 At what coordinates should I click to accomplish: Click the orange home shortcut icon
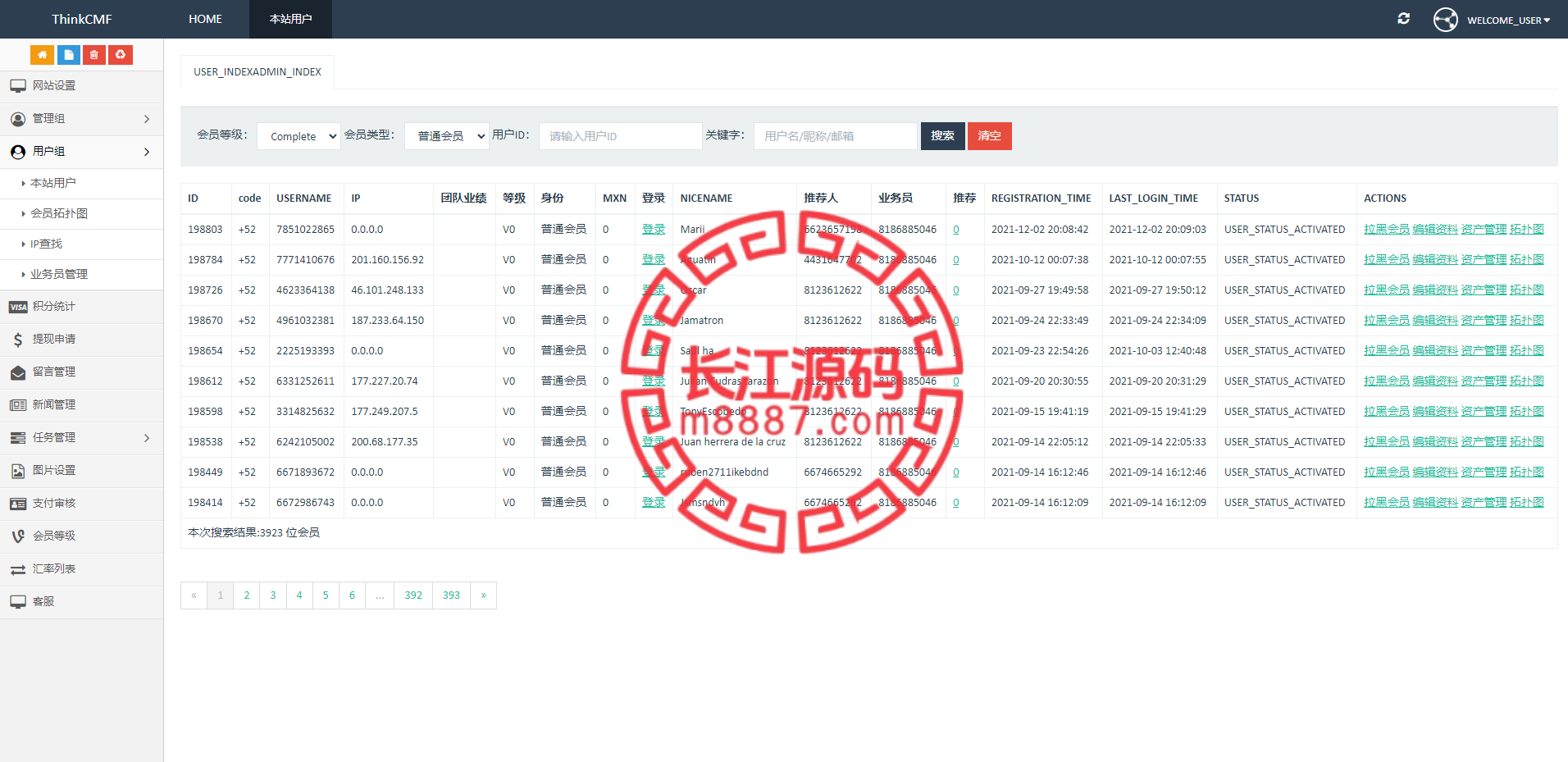pyautogui.click(x=42, y=55)
